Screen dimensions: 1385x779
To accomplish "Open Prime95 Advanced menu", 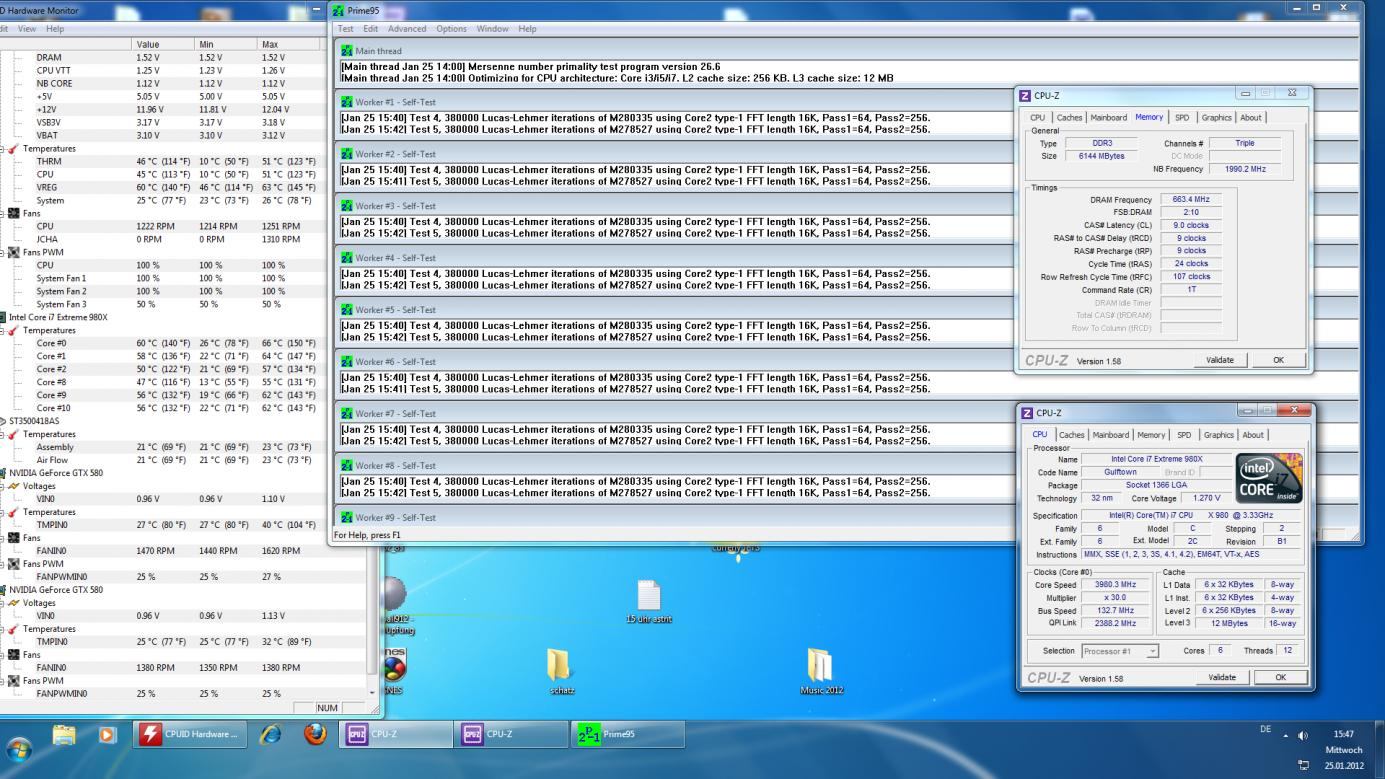I will (x=407, y=29).
